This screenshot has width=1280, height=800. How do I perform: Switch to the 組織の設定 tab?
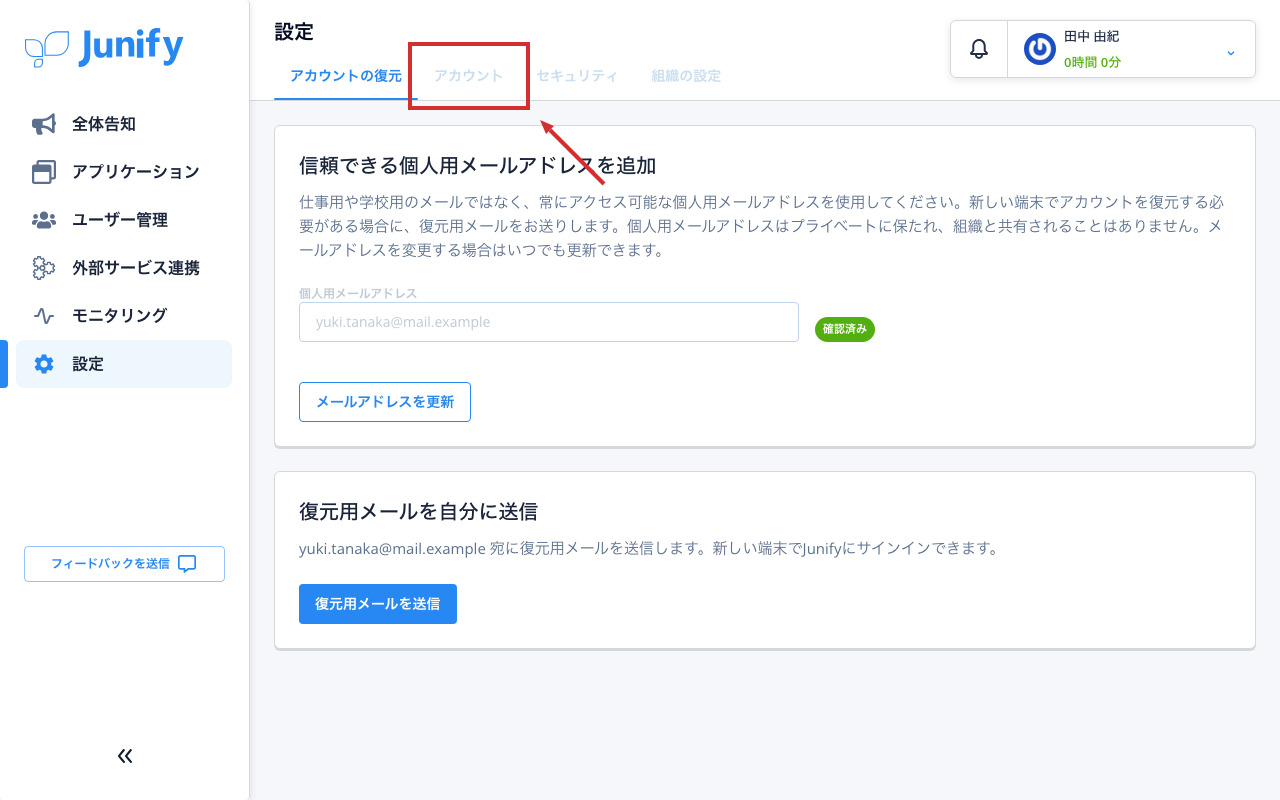686,76
